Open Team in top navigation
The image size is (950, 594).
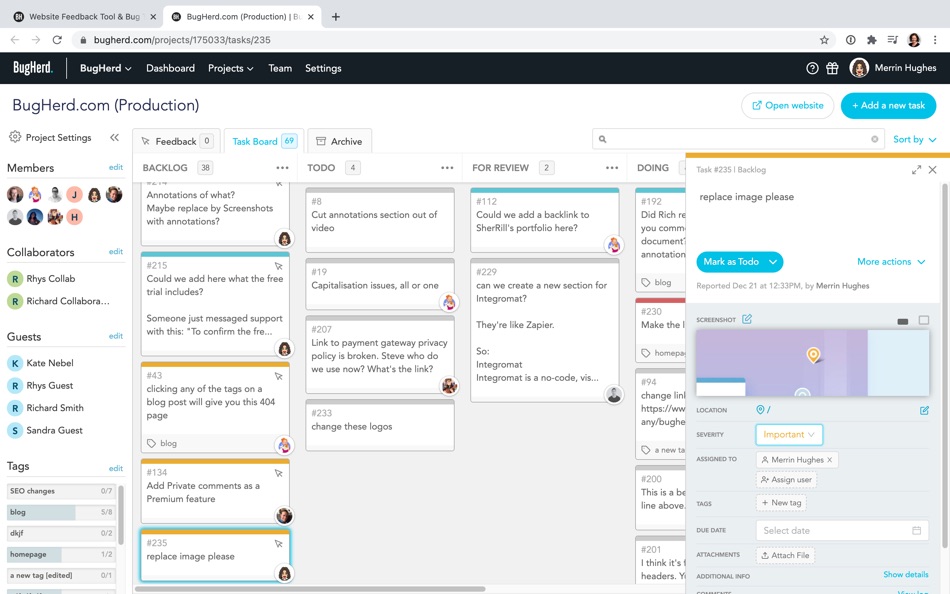280,68
